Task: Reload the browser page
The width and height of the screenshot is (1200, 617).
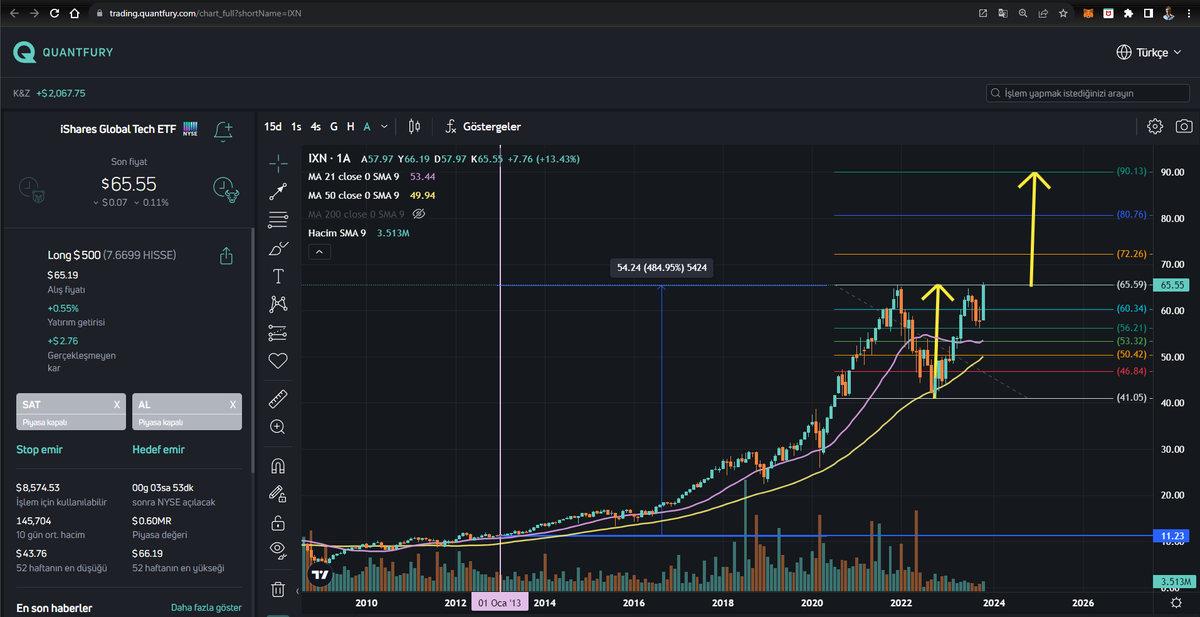Action: pyautogui.click(x=55, y=13)
